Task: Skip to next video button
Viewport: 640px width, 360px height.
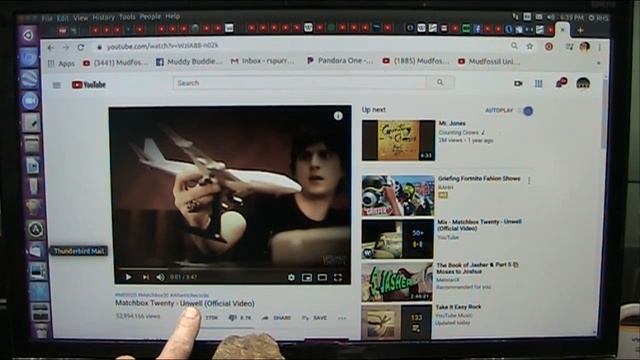Action: 145,277
